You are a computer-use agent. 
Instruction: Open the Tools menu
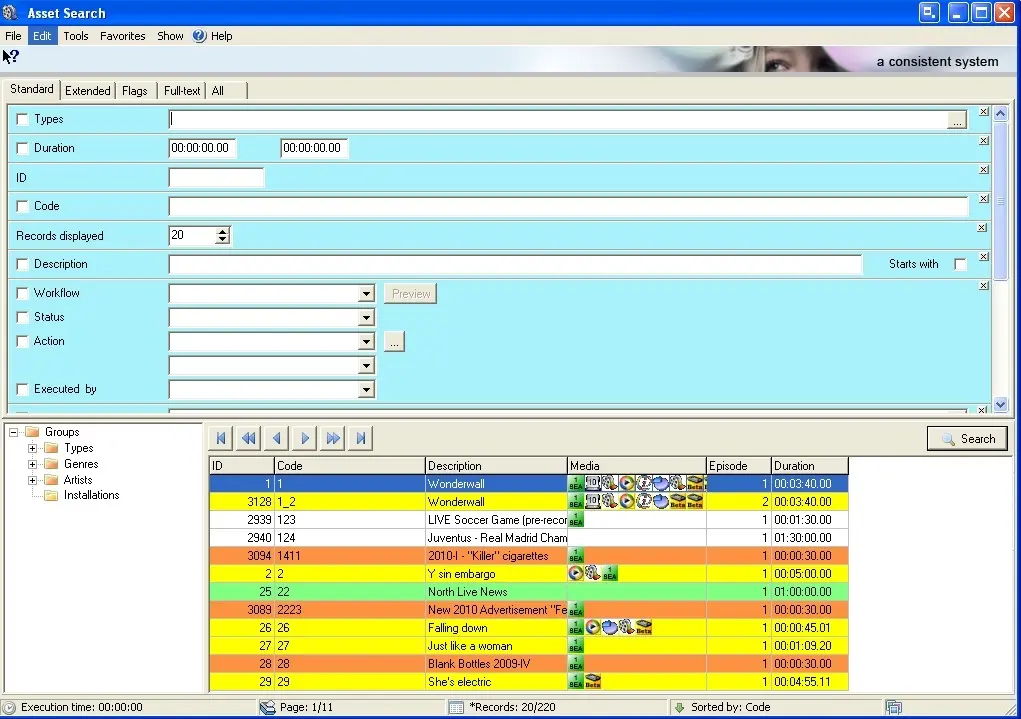(76, 36)
